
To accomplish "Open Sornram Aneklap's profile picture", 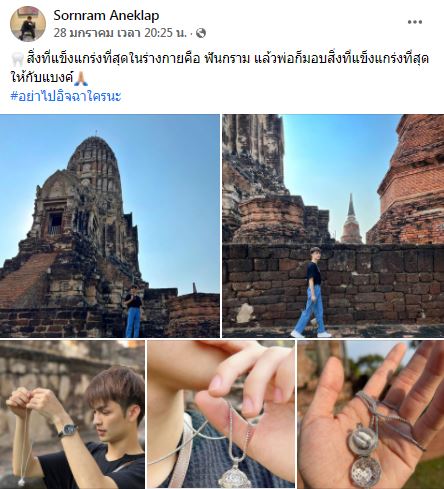I will [x=28, y=24].
